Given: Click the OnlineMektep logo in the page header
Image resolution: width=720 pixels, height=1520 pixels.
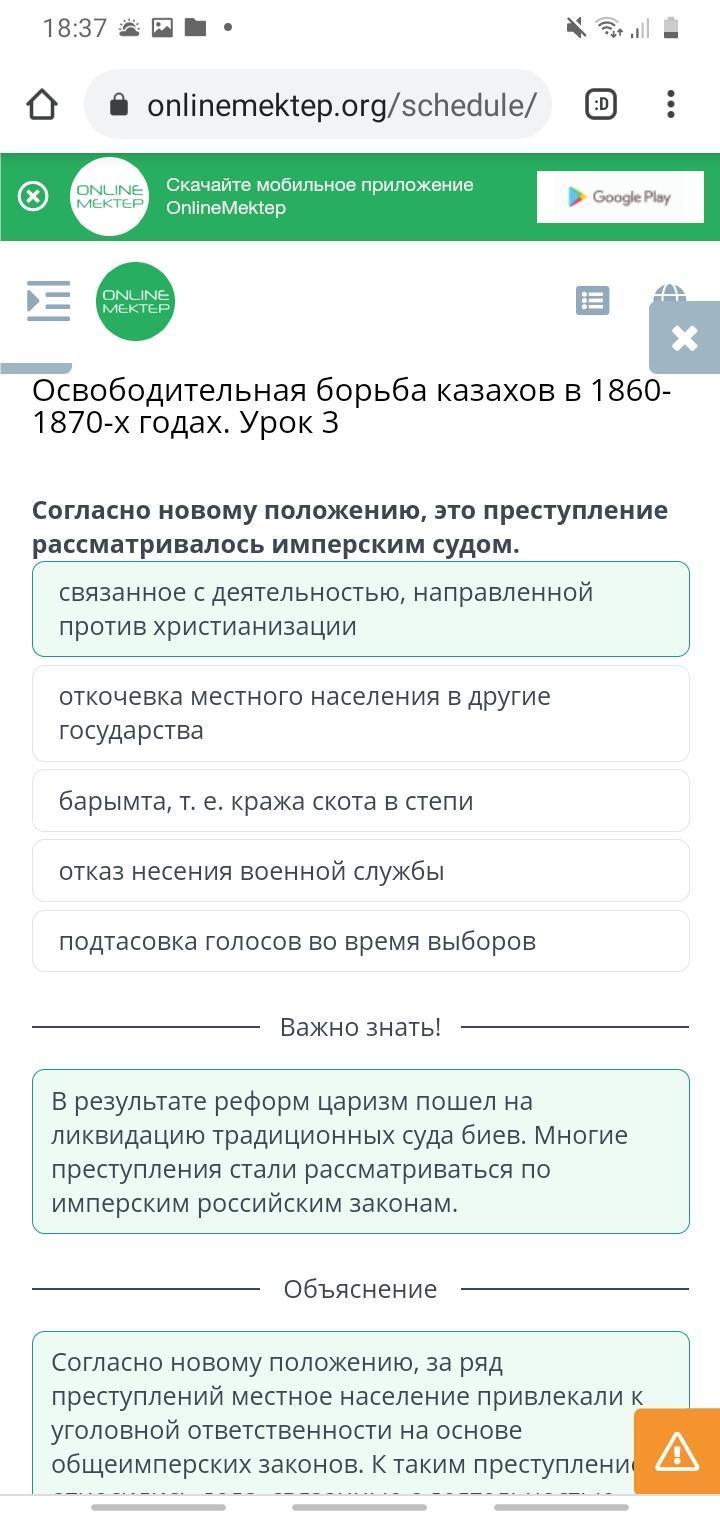Looking at the screenshot, I should 136,301.
